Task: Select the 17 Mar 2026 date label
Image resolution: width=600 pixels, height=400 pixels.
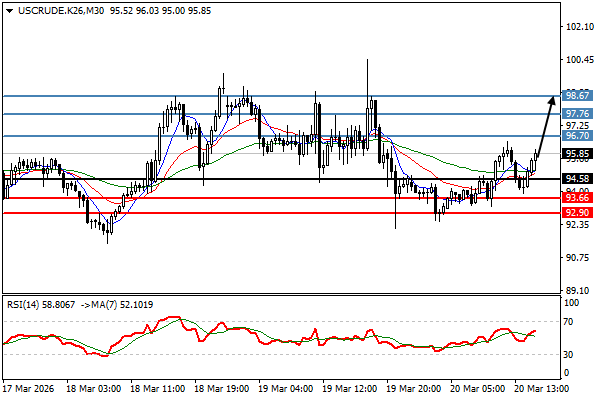Action: point(30,389)
